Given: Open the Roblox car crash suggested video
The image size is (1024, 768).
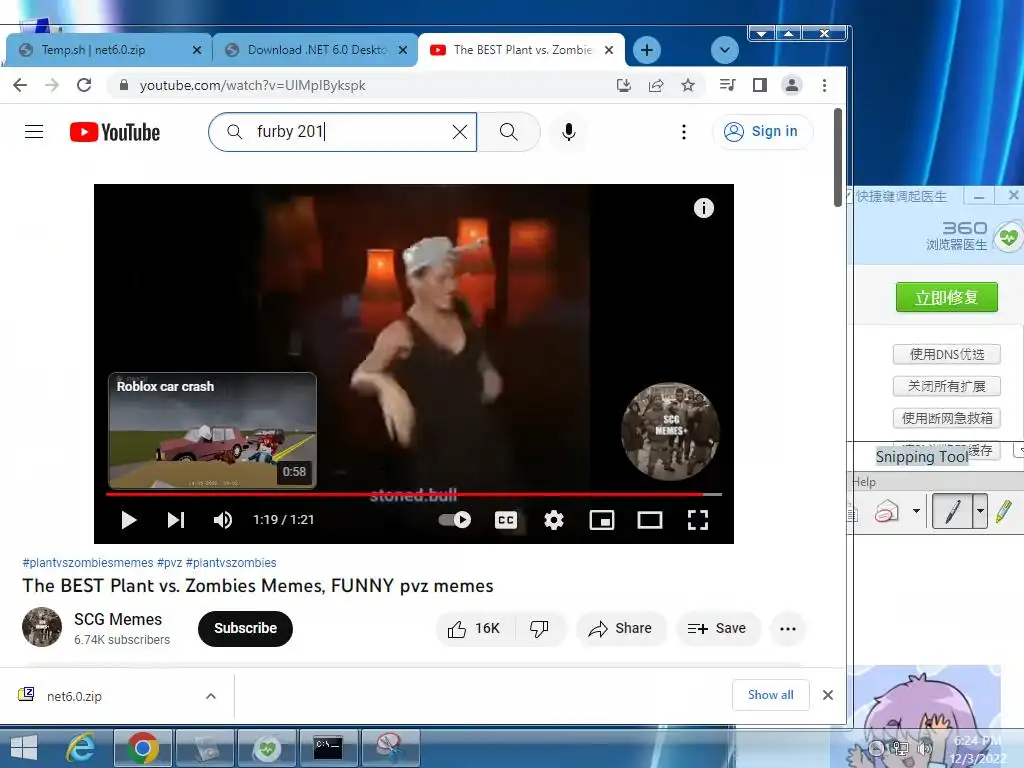Looking at the screenshot, I should click(x=212, y=430).
